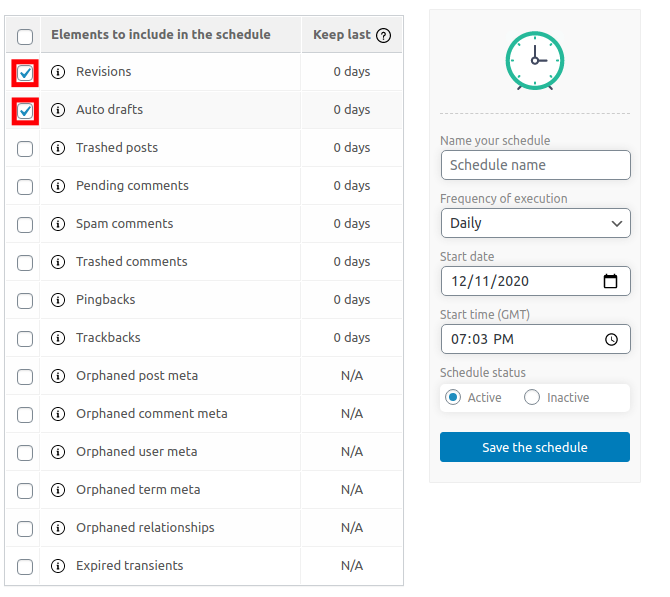Open the calendar picker in Start date

[x=611, y=281]
